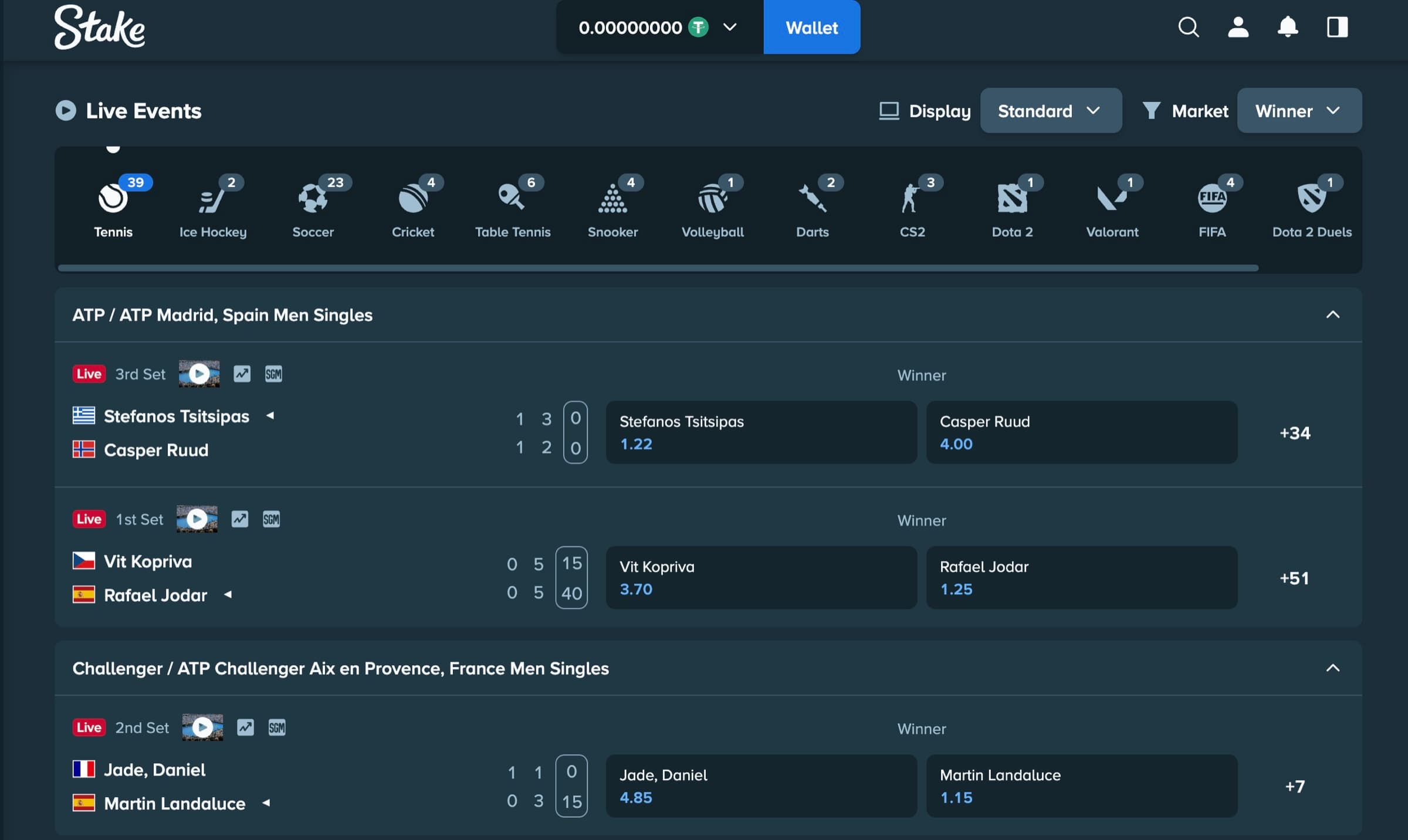The height and width of the screenshot is (840, 1408).
Task: Open the Standard display dropdown
Action: [x=1051, y=110]
